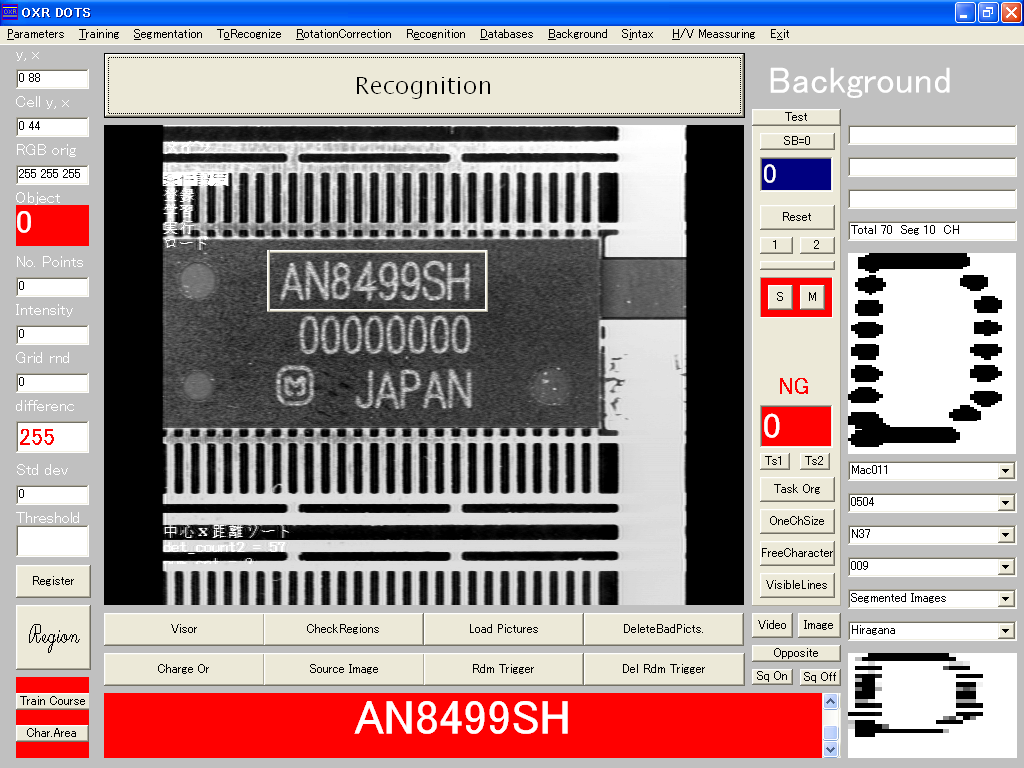Click the Std dev input field
Viewport: 1024px width, 768px height.
click(x=52, y=494)
